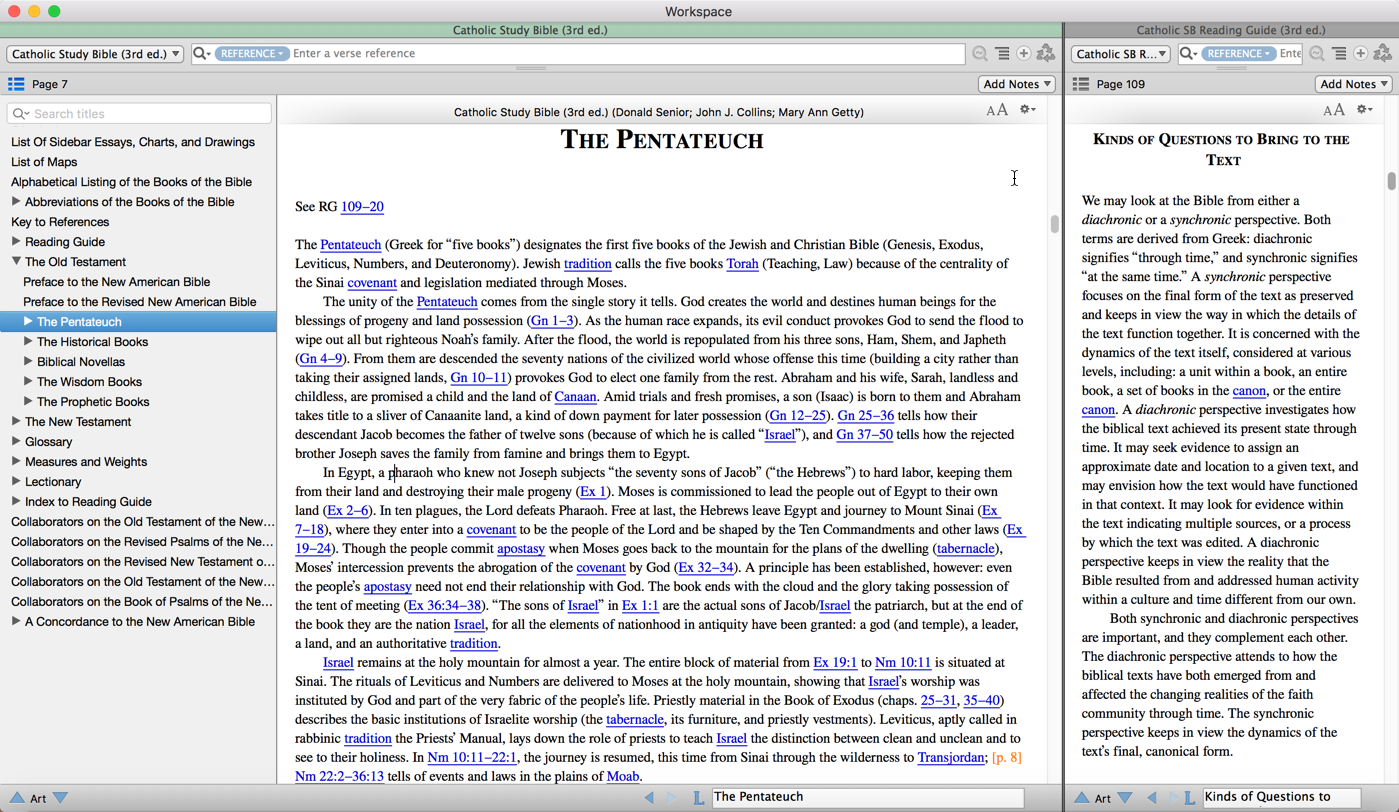Toggle the details lines icon in Catholic Study Bible toolbar
The image size is (1399, 812).
tap(1002, 54)
